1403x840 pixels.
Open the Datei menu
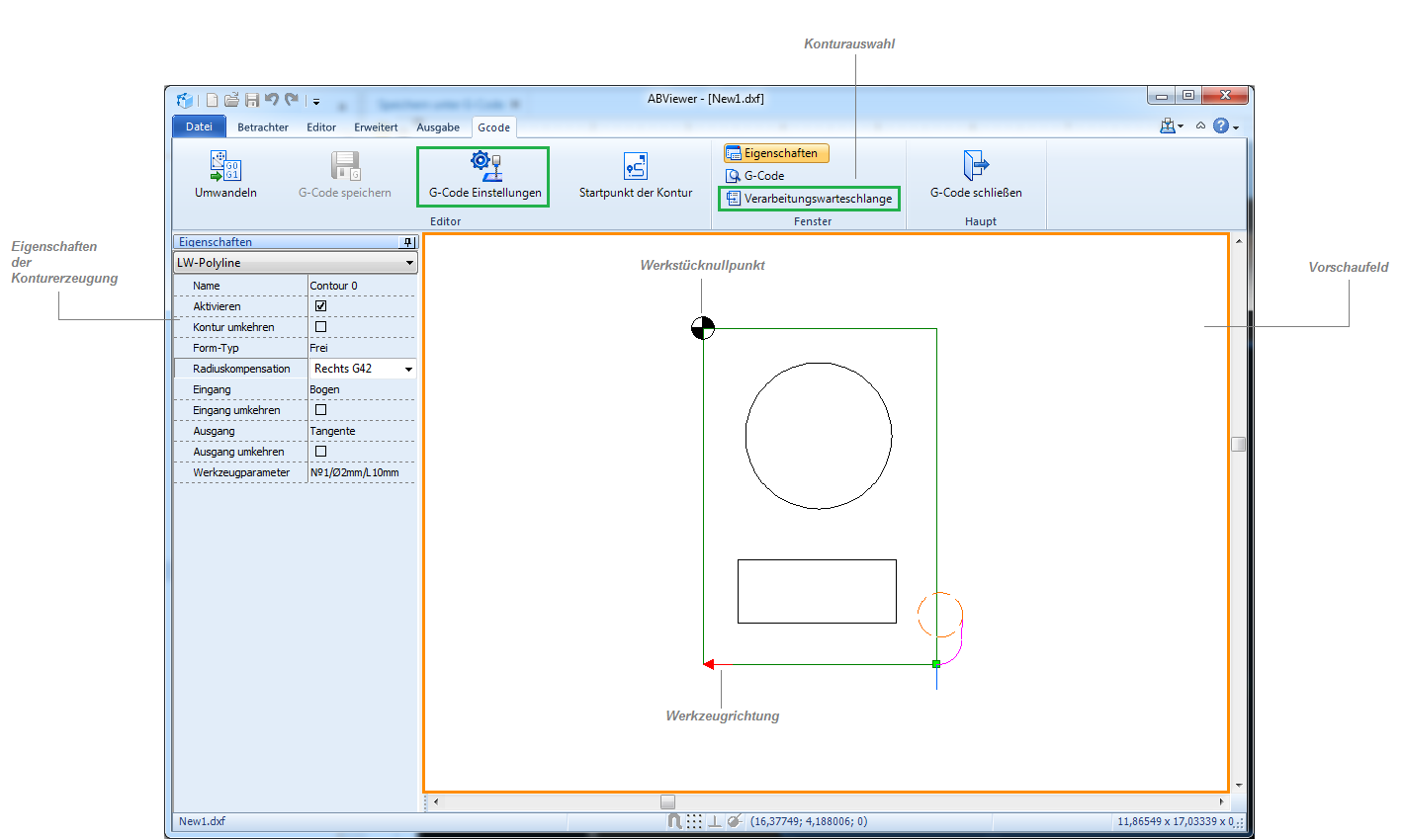(199, 126)
